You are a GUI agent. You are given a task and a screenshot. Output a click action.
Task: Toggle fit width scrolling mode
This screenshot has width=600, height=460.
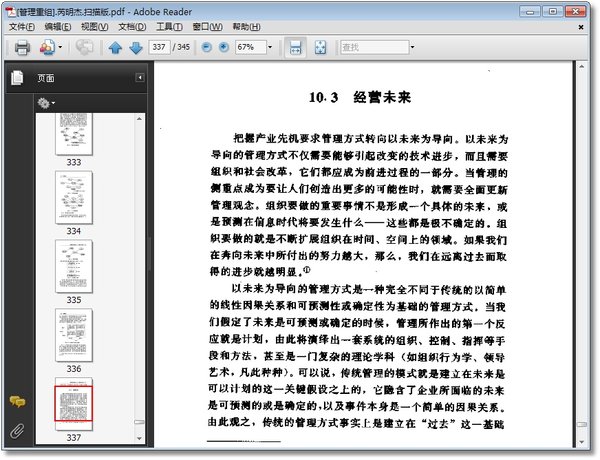coord(295,48)
